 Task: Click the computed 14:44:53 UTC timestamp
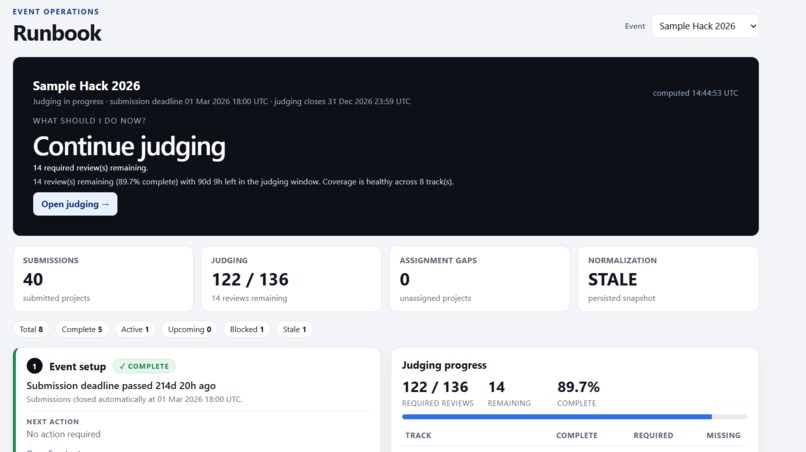(x=695, y=93)
